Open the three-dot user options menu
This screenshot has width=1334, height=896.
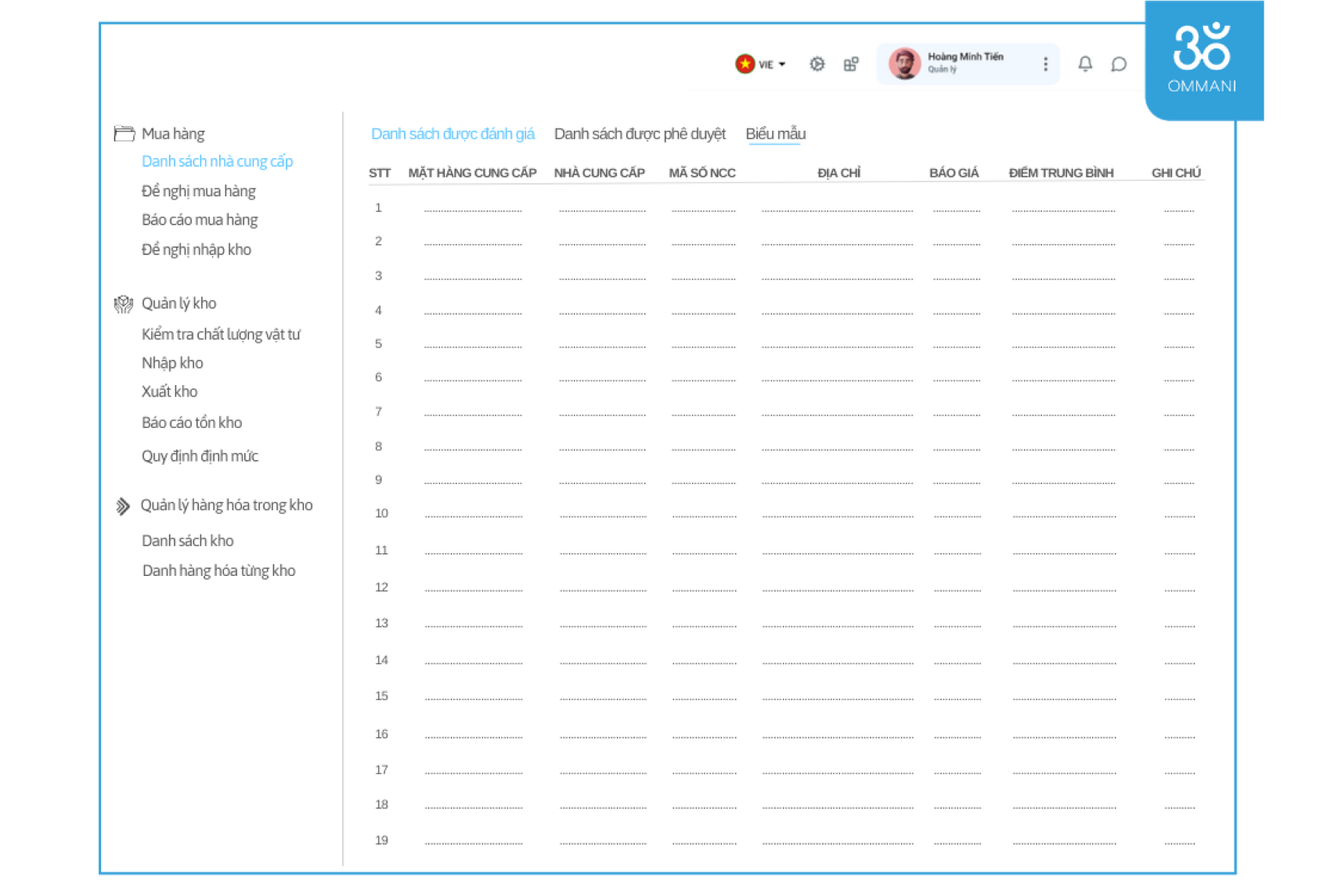pos(1045,64)
